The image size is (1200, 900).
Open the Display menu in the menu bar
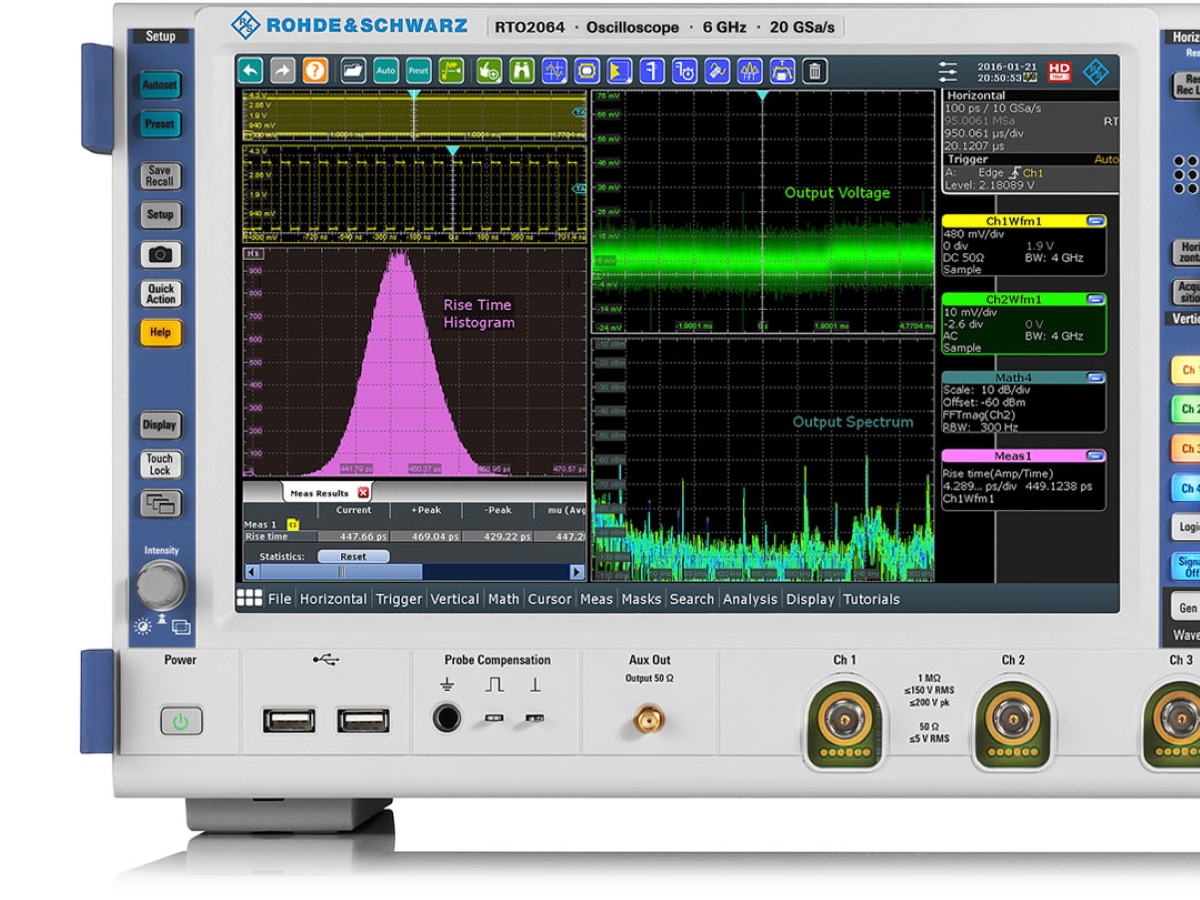(x=810, y=599)
